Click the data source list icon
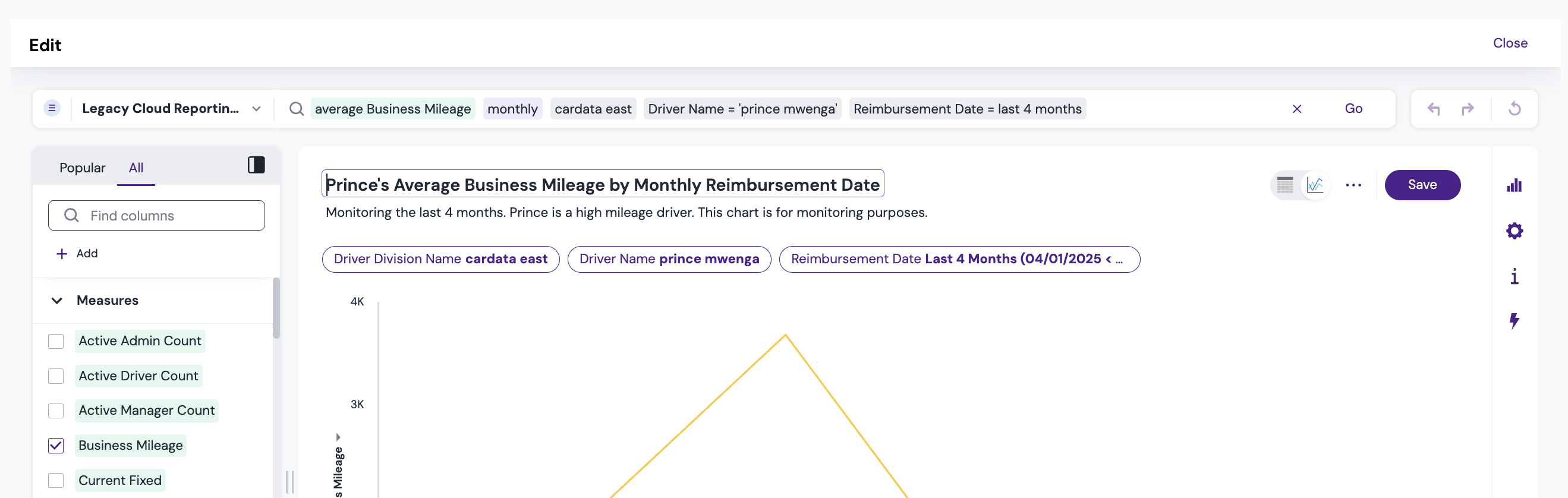Image resolution: width=1568 pixels, height=498 pixels. (52, 108)
